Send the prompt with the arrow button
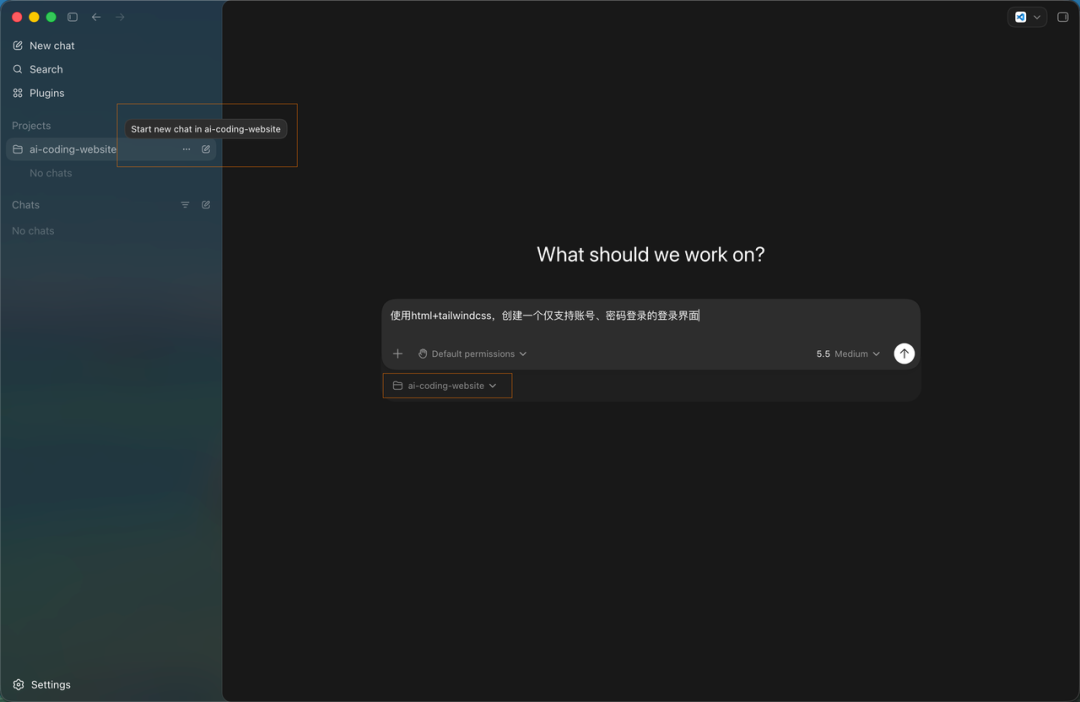 tap(904, 354)
